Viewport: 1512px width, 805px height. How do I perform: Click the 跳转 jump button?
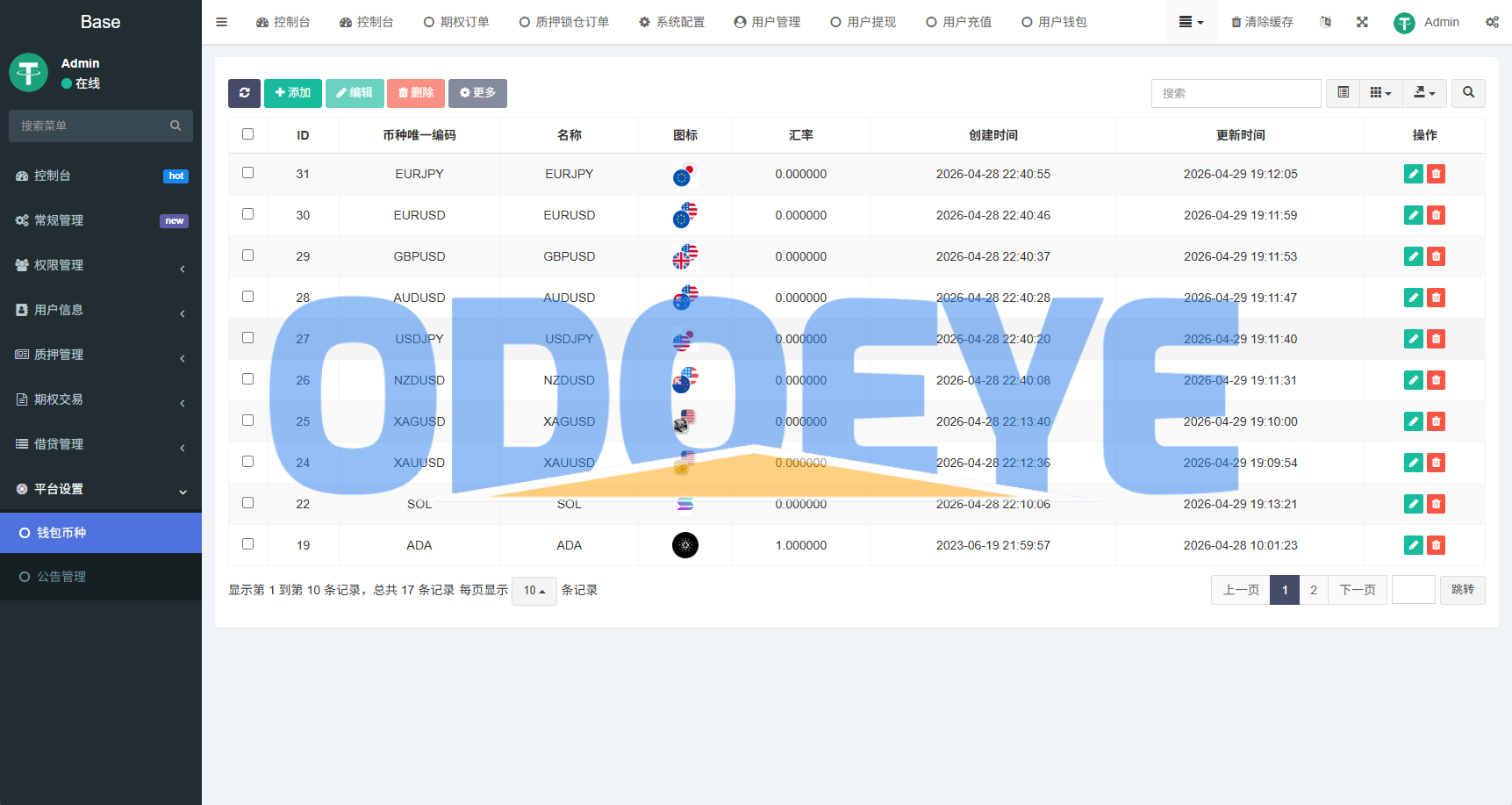tap(1463, 590)
